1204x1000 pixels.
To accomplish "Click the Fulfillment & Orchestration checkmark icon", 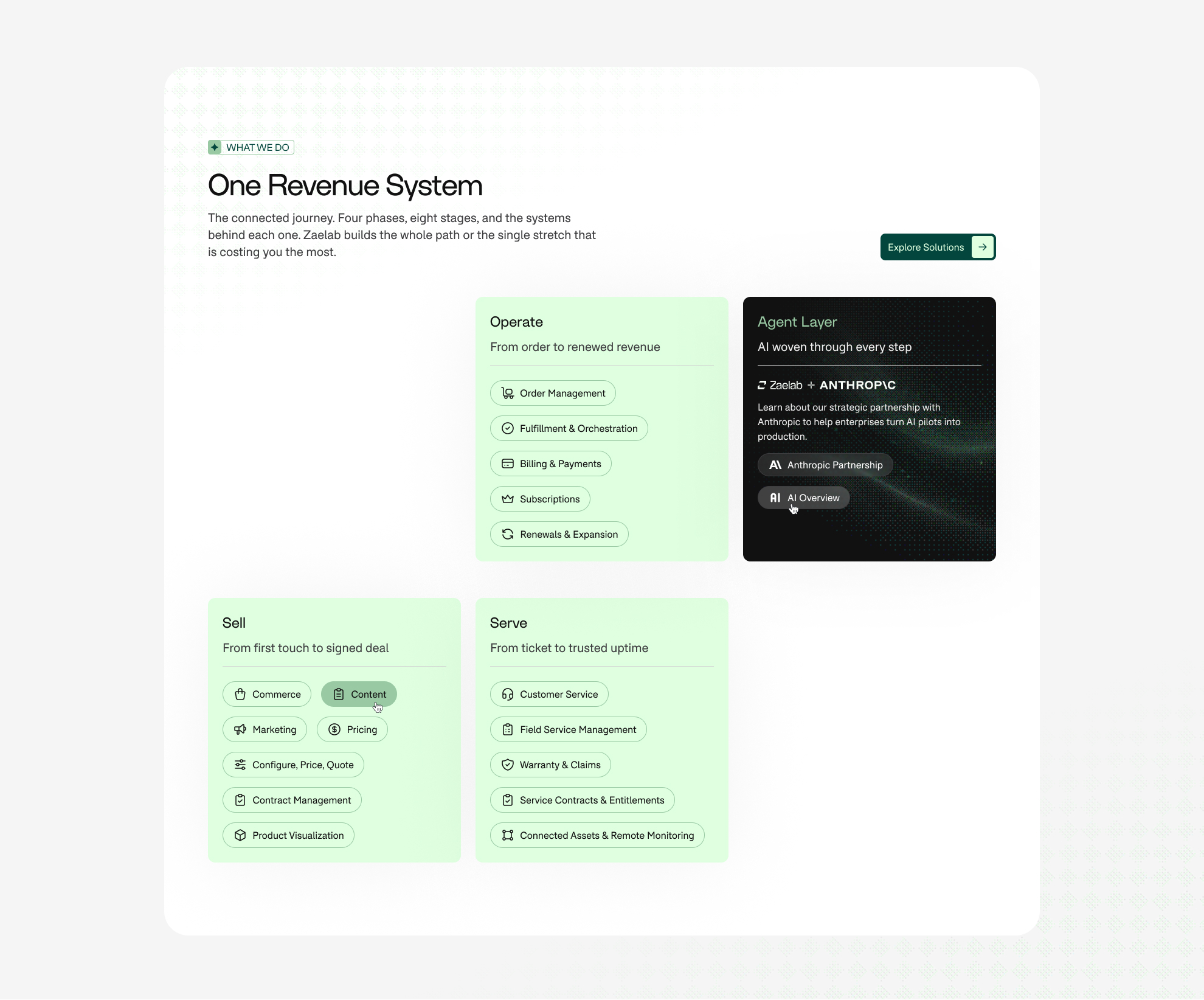I will point(508,429).
